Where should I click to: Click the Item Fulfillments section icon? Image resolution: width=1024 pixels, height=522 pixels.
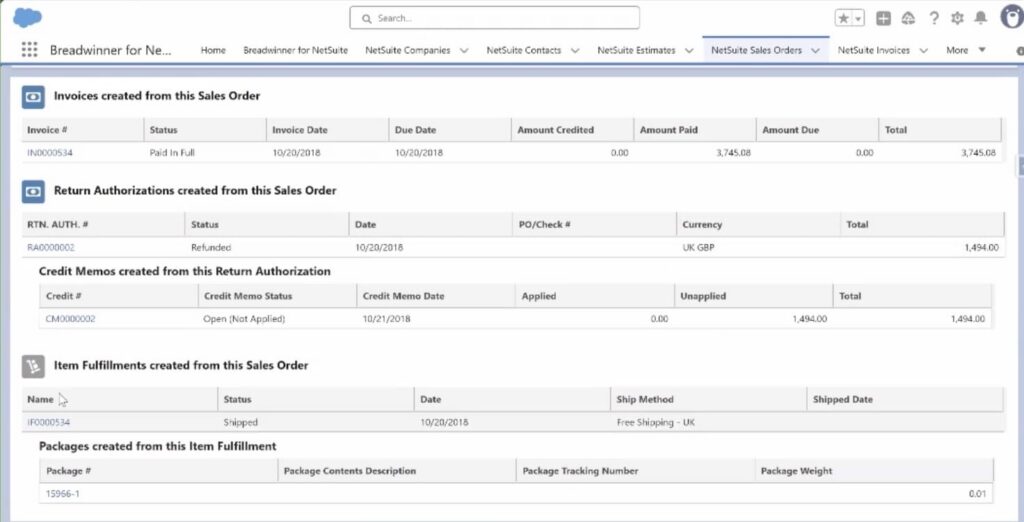[33, 367]
